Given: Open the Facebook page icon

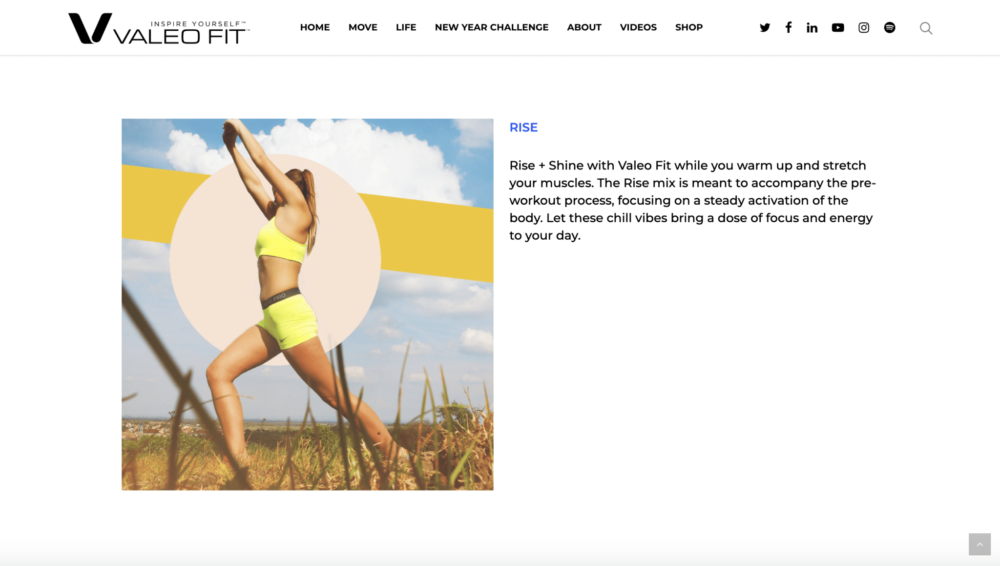Looking at the screenshot, I should point(788,27).
